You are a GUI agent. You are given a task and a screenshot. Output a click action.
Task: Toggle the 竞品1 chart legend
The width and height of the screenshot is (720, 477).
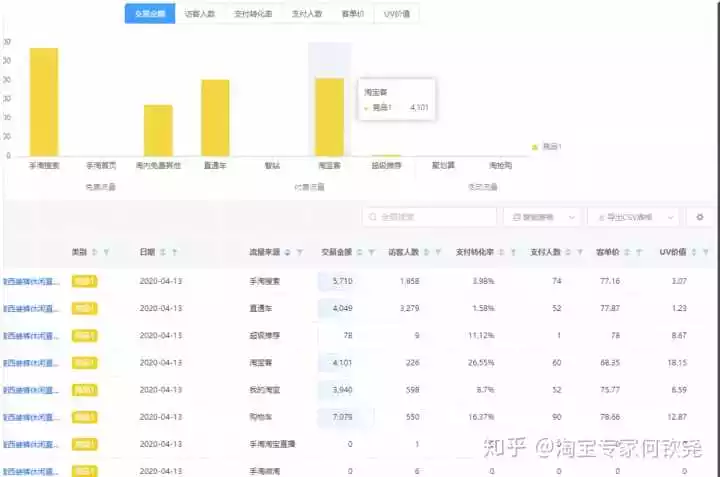(x=546, y=146)
